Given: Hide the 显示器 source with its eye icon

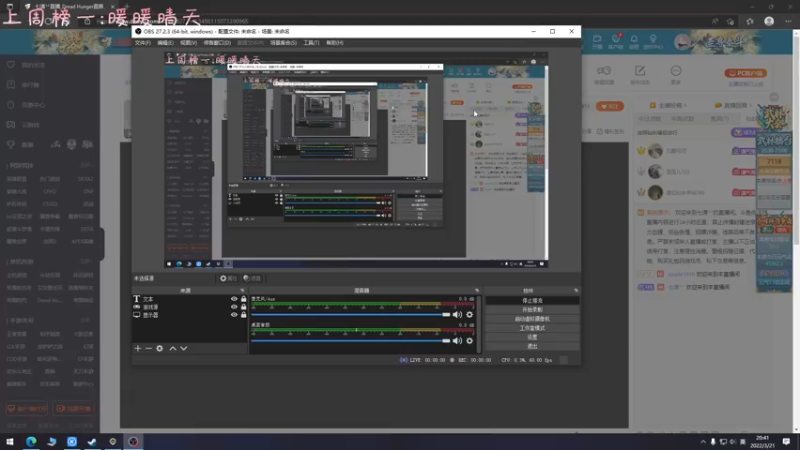Looking at the screenshot, I should coord(234,315).
